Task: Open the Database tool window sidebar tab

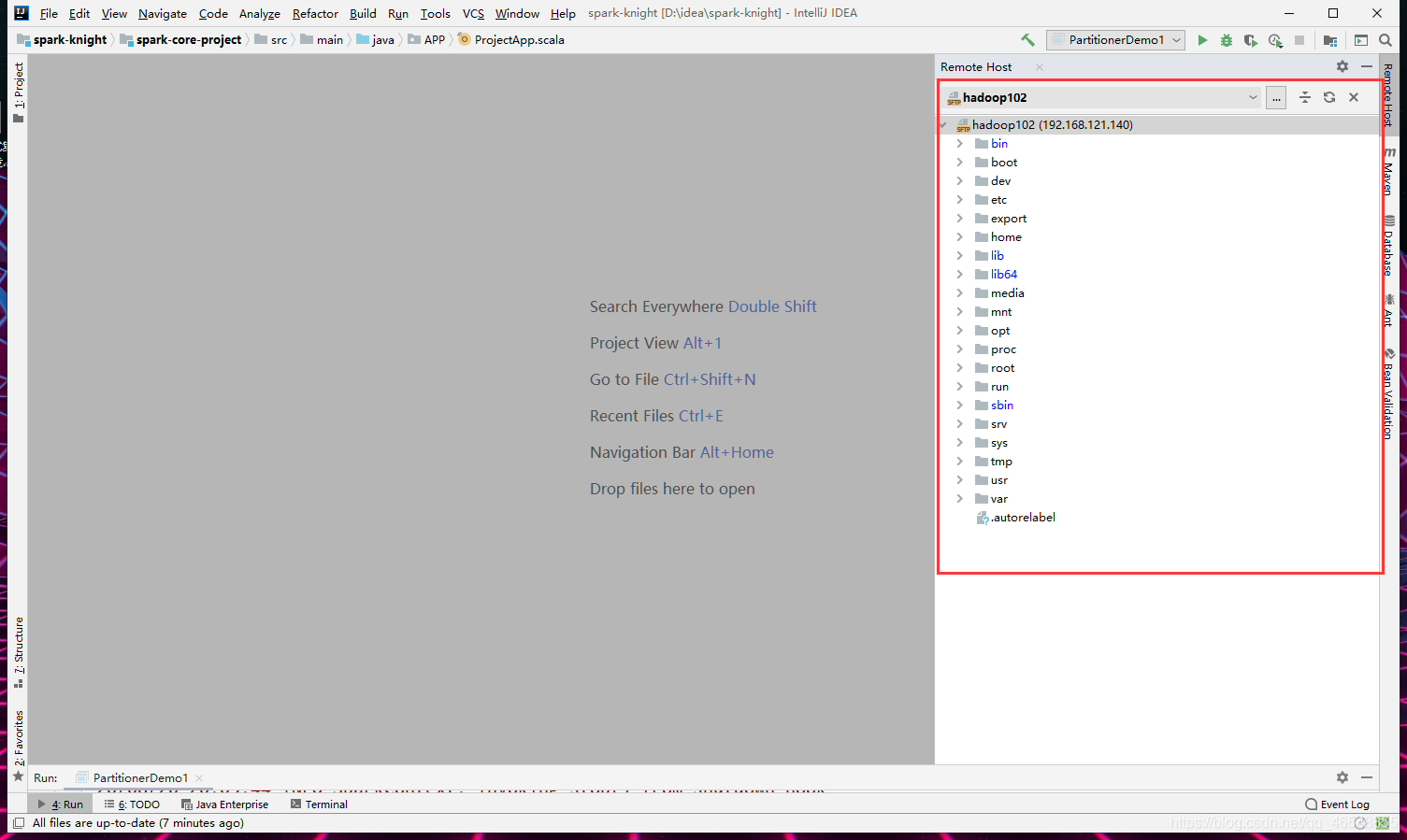Action: [1389, 246]
